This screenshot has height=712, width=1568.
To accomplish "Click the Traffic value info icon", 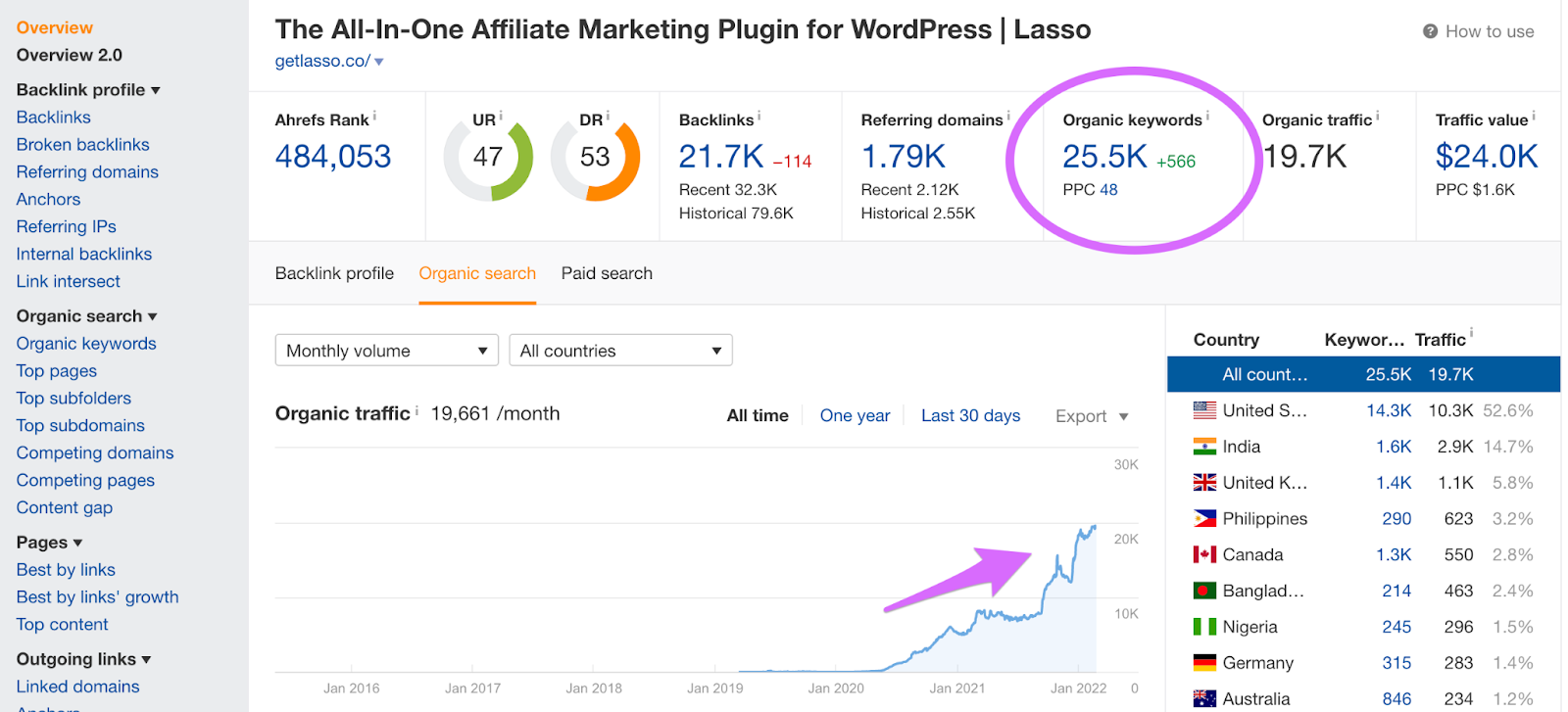I will [x=1534, y=116].
